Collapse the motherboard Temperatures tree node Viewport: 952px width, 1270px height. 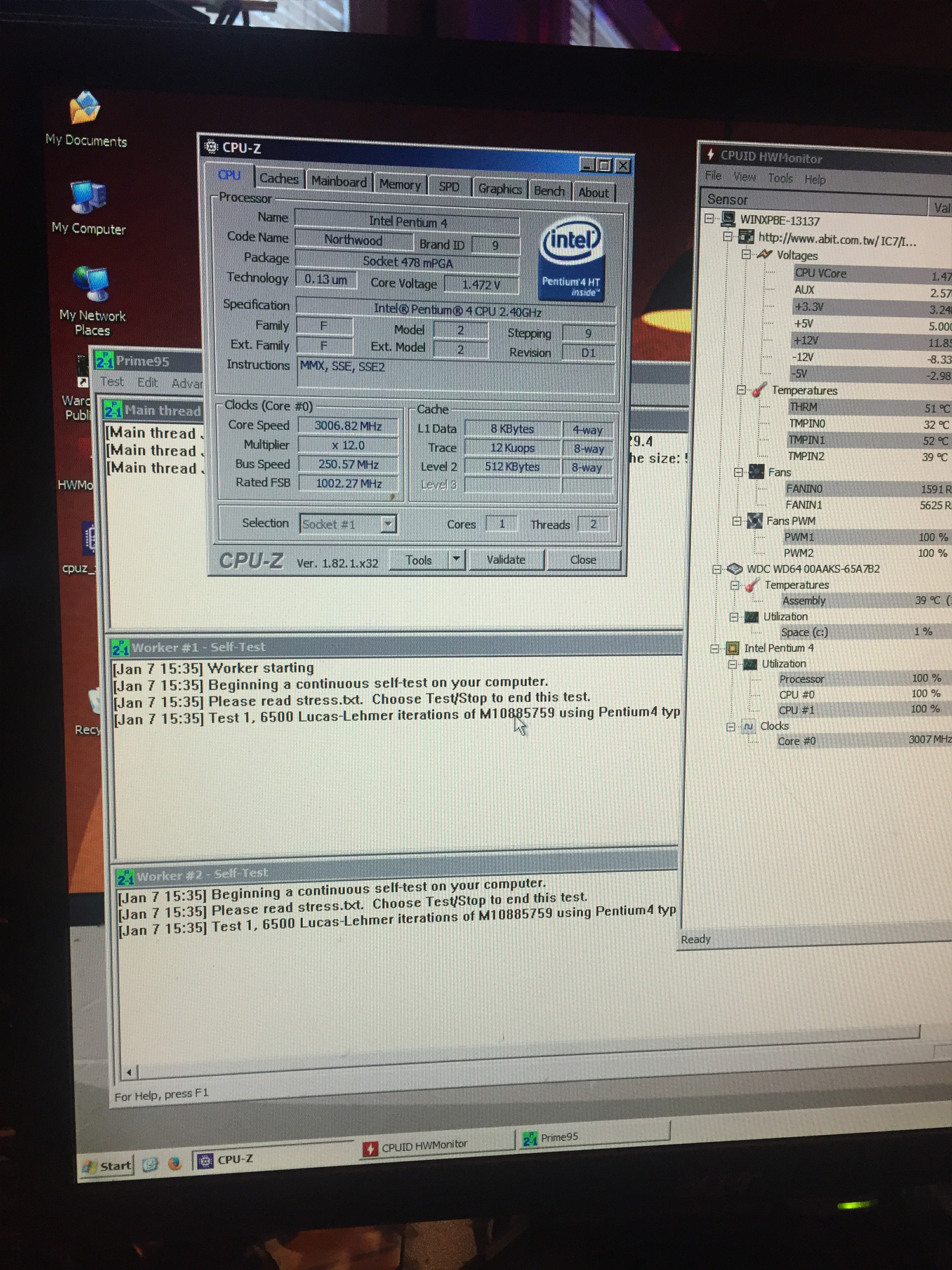(741, 390)
